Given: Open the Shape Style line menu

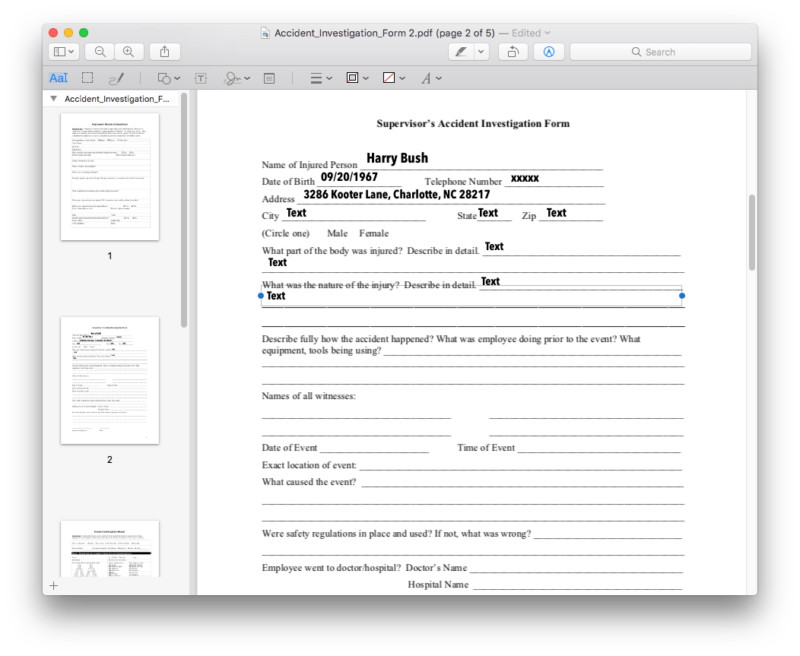Looking at the screenshot, I should [x=321, y=78].
